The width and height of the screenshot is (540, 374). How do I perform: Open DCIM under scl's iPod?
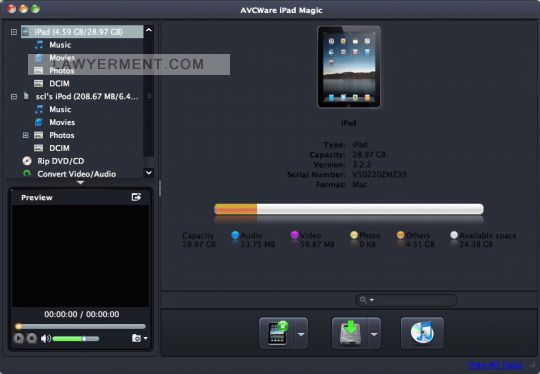[x=59, y=148]
